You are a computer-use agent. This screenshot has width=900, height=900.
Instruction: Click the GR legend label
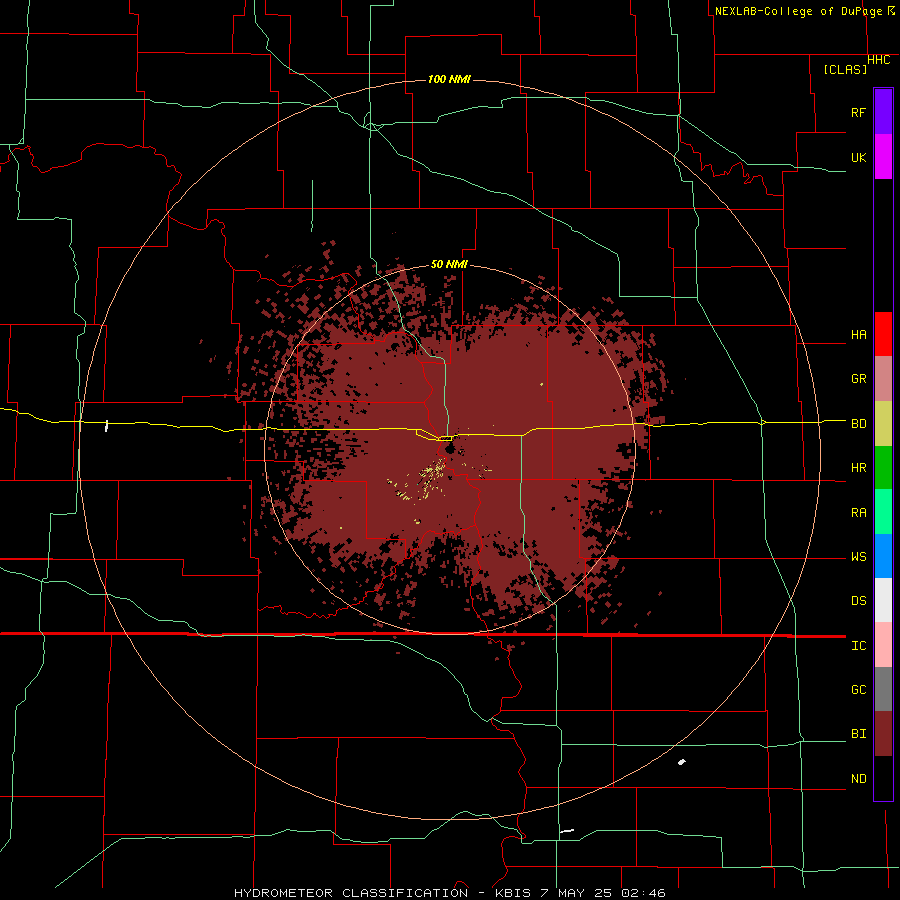(858, 379)
